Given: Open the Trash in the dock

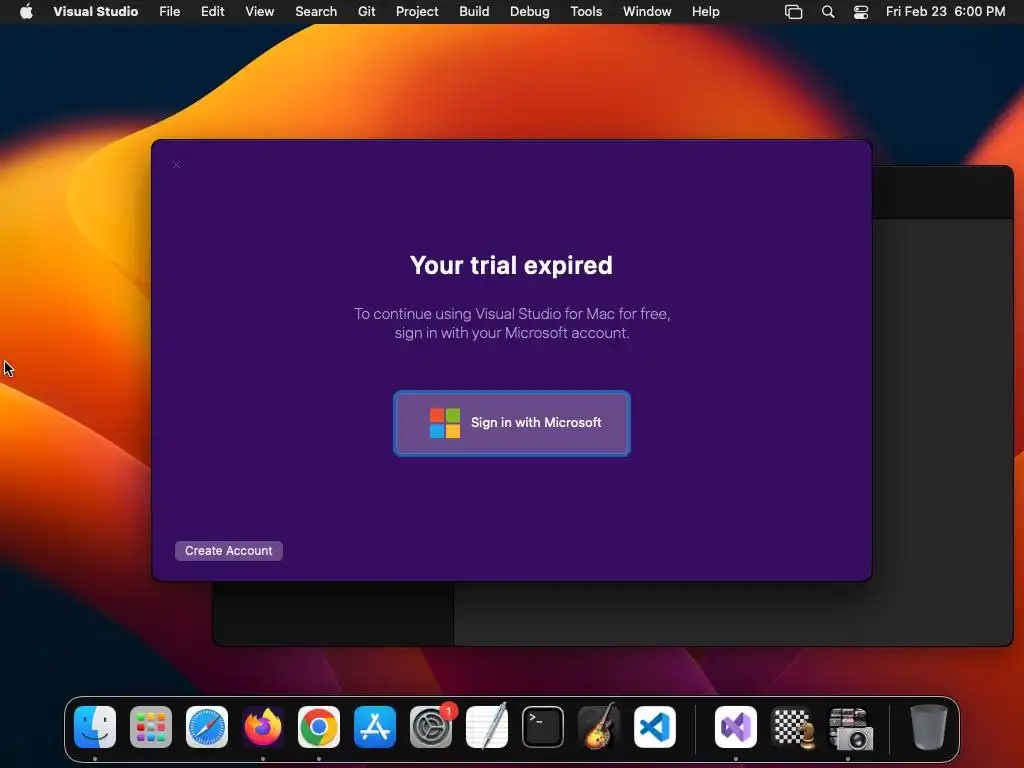Looking at the screenshot, I should 928,727.
